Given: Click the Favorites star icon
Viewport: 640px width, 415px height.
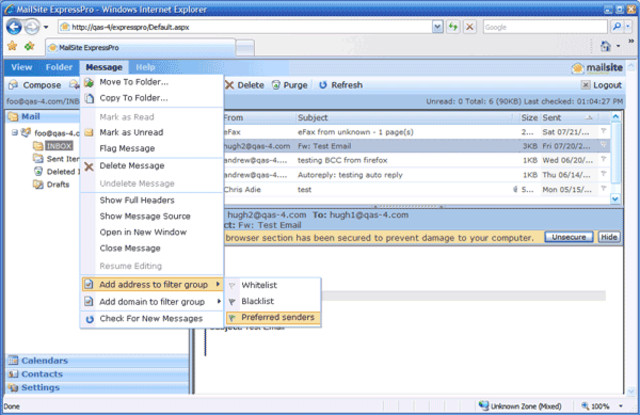Looking at the screenshot, I should [x=12, y=46].
